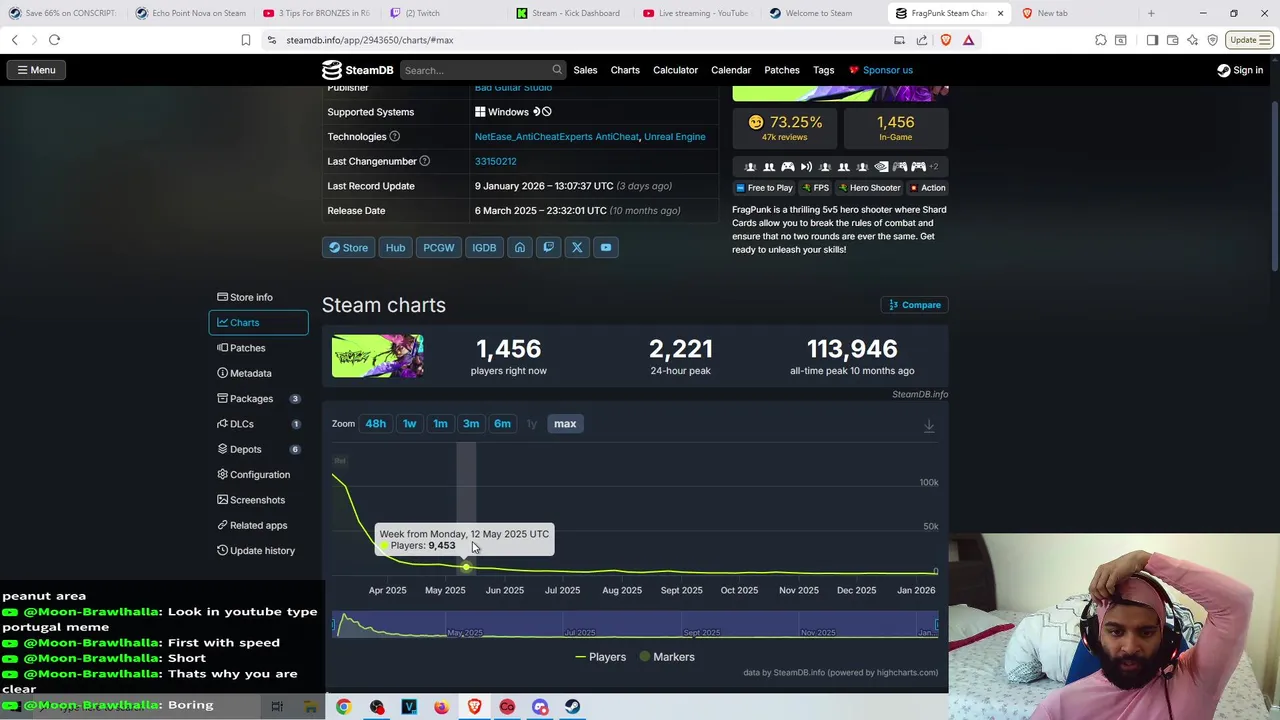The width and height of the screenshot is (1280, 720).
Task: Open the Brave Wallet icon
Action: (1172, 40)
